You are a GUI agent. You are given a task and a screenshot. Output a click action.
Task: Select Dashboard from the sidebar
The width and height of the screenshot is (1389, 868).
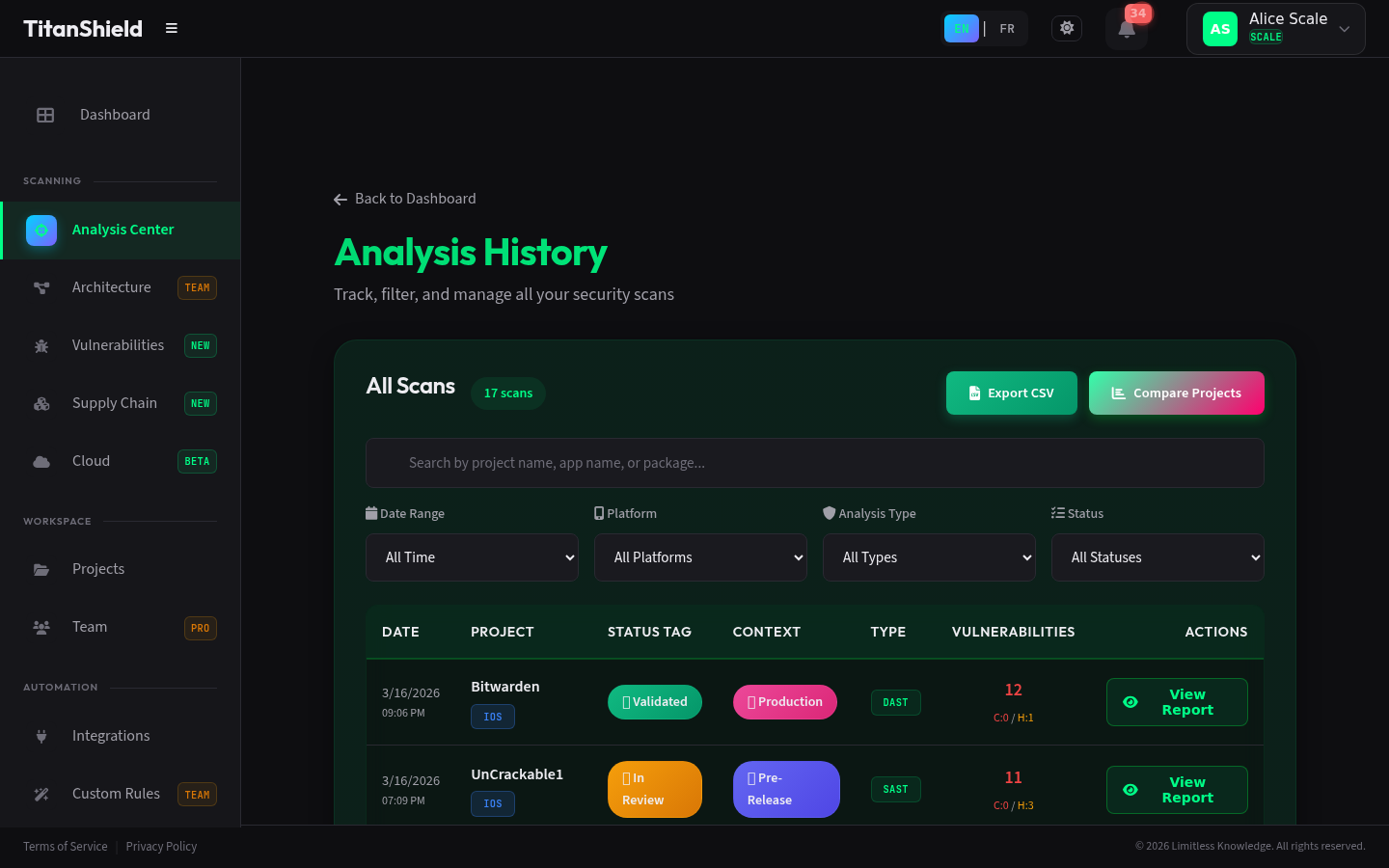pos(115,115)
